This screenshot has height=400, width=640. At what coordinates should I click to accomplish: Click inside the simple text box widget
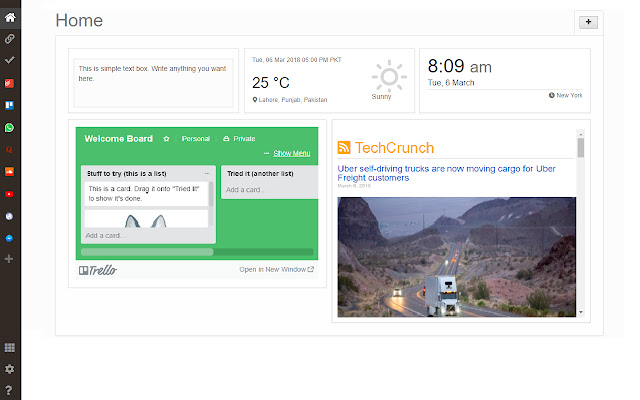pyautogui.click(x=153, y=83)
